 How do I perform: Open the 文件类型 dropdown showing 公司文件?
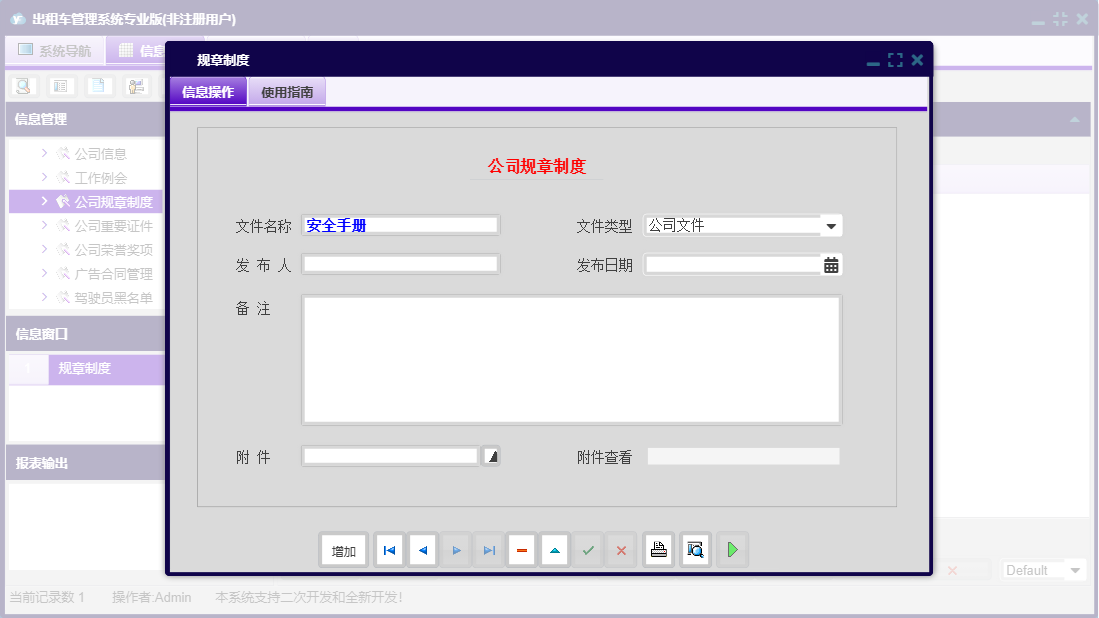point(830,225)
